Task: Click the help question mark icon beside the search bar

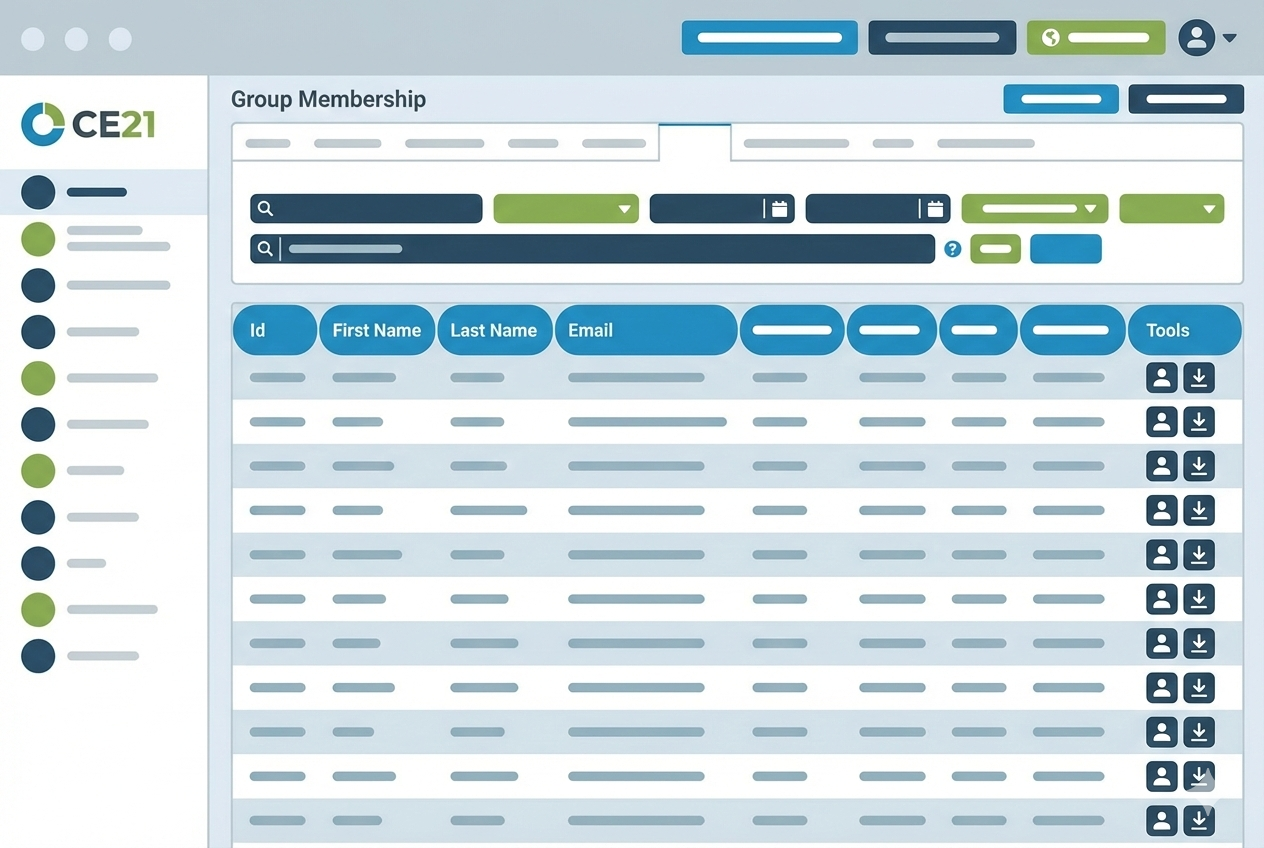Action: click(952, 250)
